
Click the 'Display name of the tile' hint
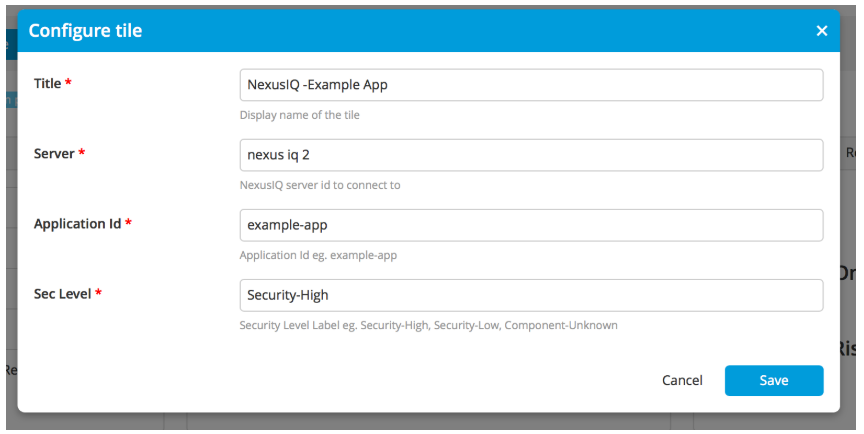[299, 115]
